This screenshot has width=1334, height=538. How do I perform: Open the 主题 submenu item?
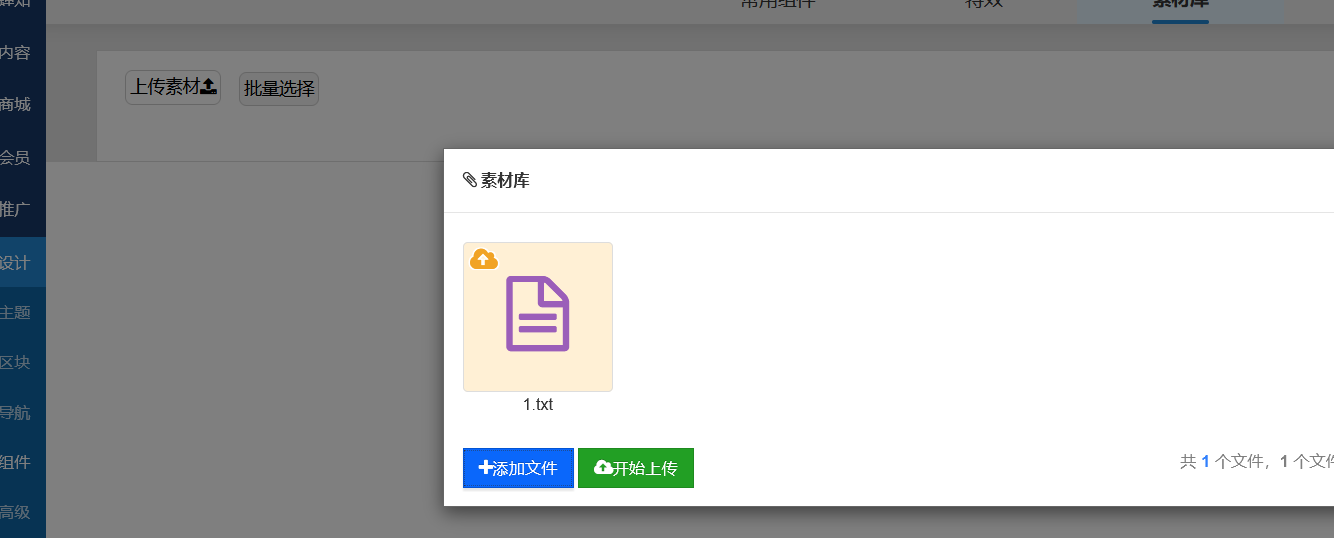click(x=16, y=312)
